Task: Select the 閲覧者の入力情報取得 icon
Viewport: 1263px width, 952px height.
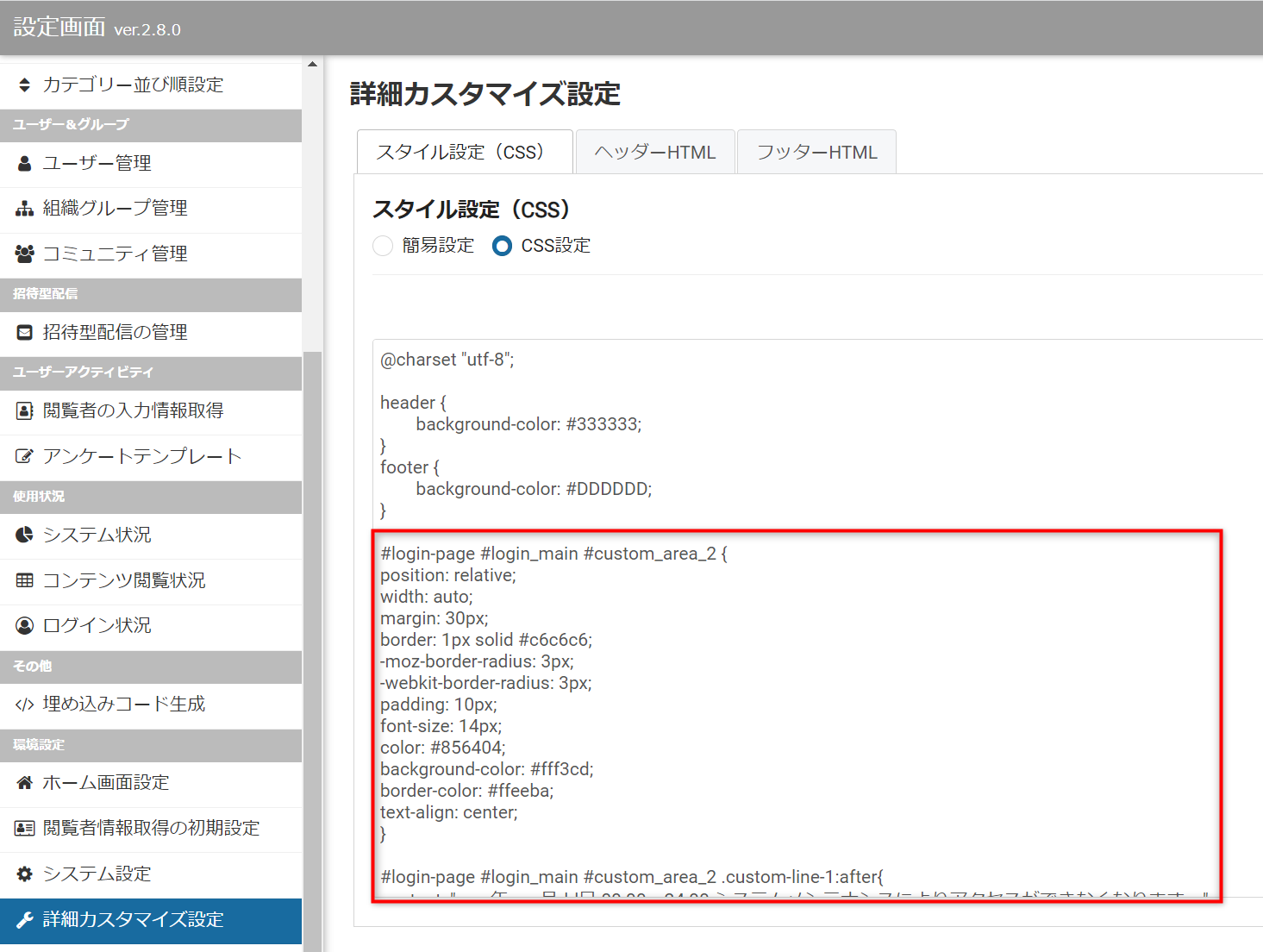Action: (x=23, y=410)
